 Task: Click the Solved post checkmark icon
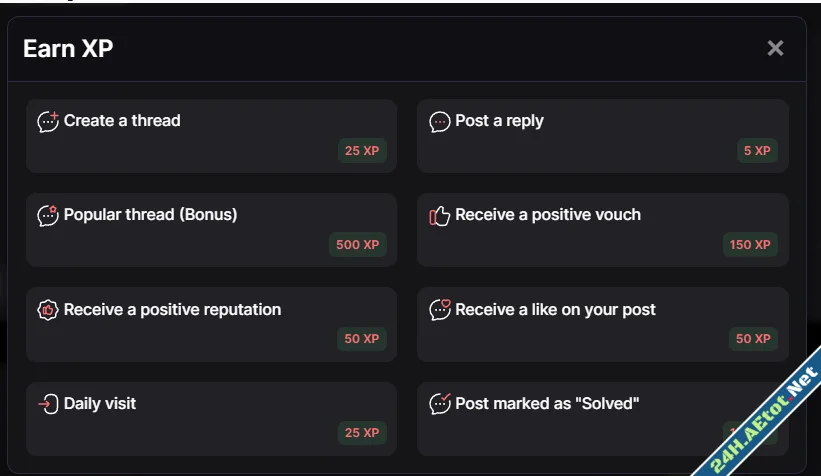click(440, 404)
